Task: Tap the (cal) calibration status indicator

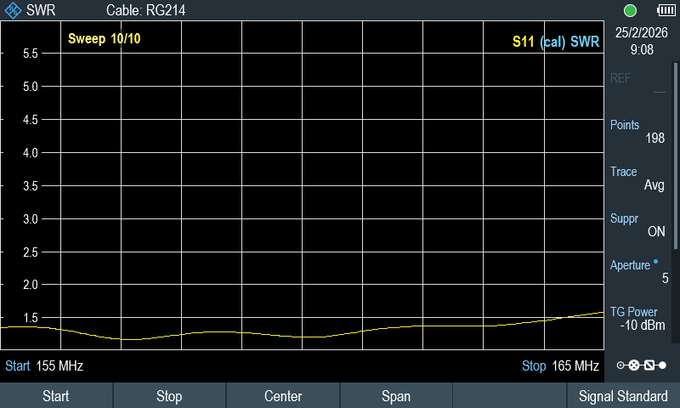Action: pyautogui.click(x=552, y=42)
